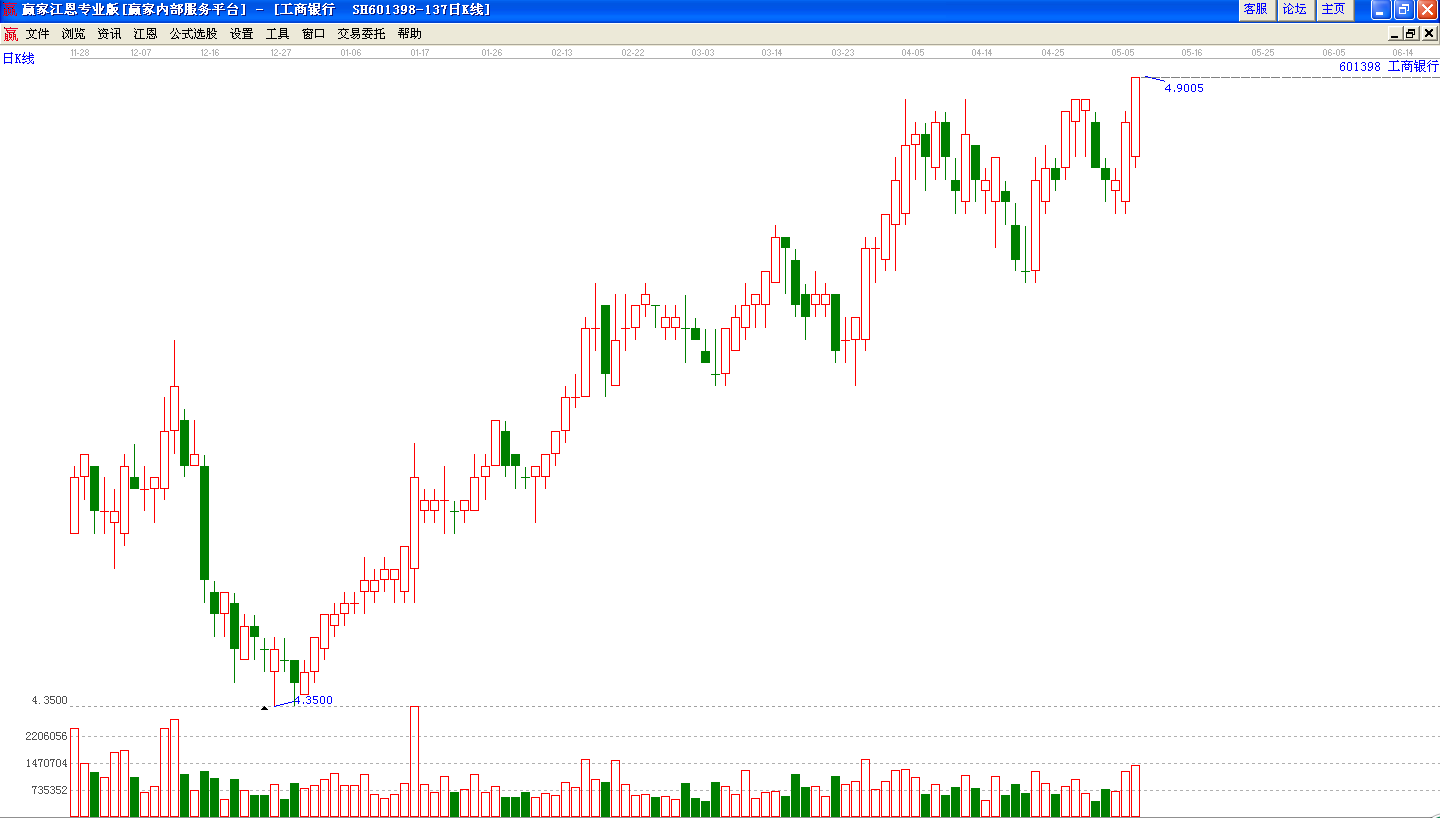Open the 交易委托 menu
The image size is (1440, 818).
coord(362,34)
